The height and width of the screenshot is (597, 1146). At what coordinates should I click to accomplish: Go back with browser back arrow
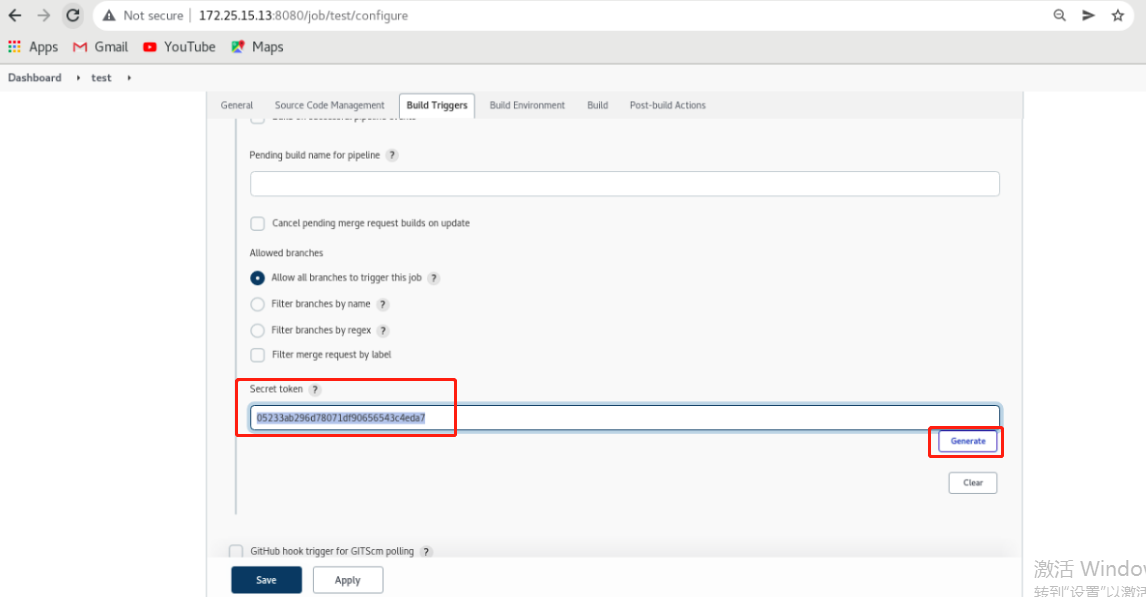15,15
